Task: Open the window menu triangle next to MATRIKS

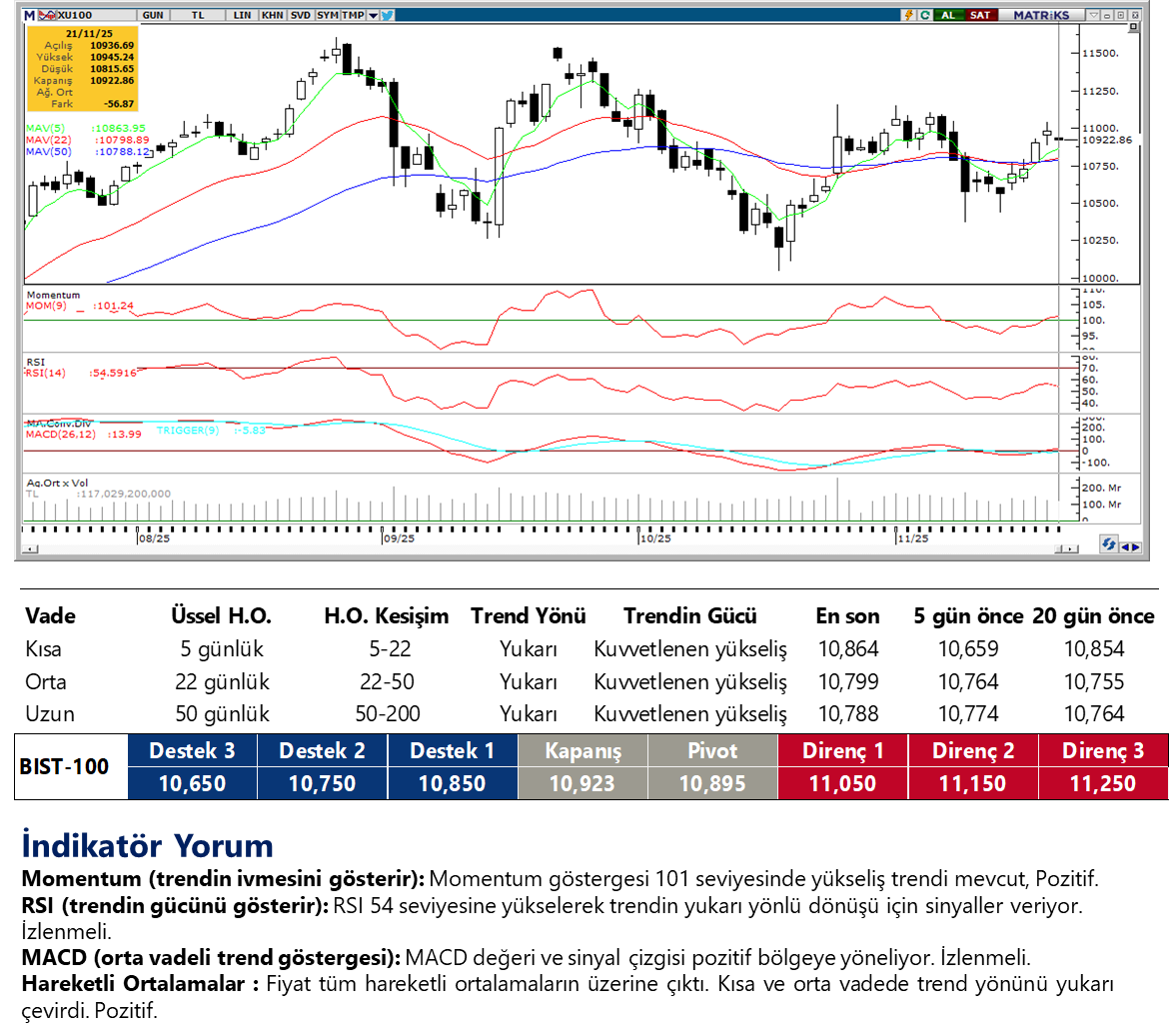Action: [x=1094, y=15]
